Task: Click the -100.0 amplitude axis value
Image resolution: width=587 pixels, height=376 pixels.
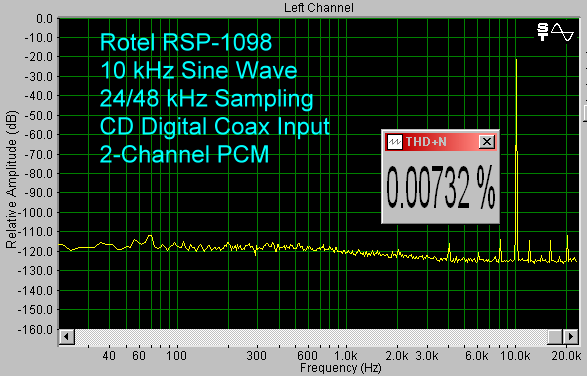Action: [36, 213]
